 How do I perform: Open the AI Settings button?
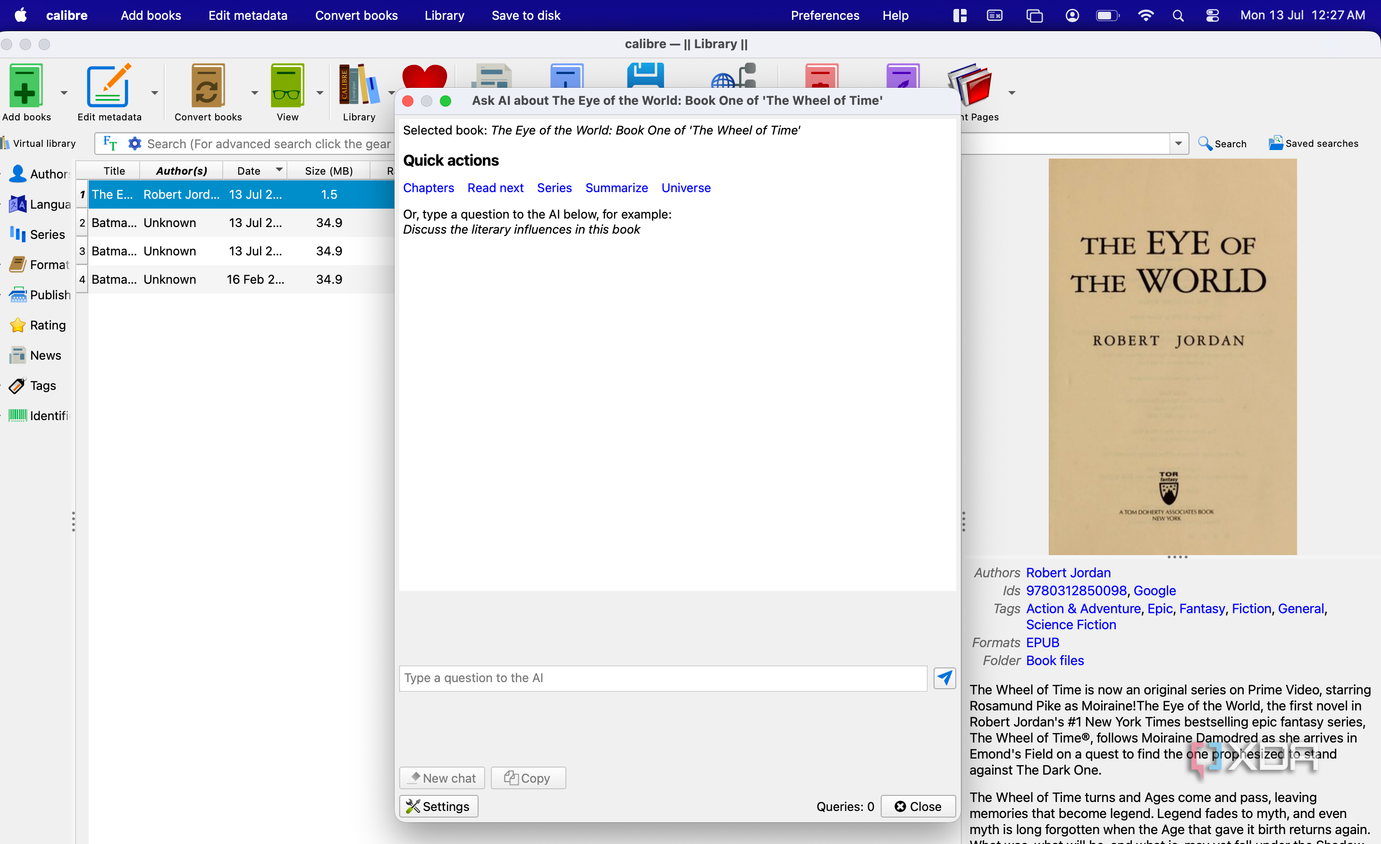[x=438, y=806]
